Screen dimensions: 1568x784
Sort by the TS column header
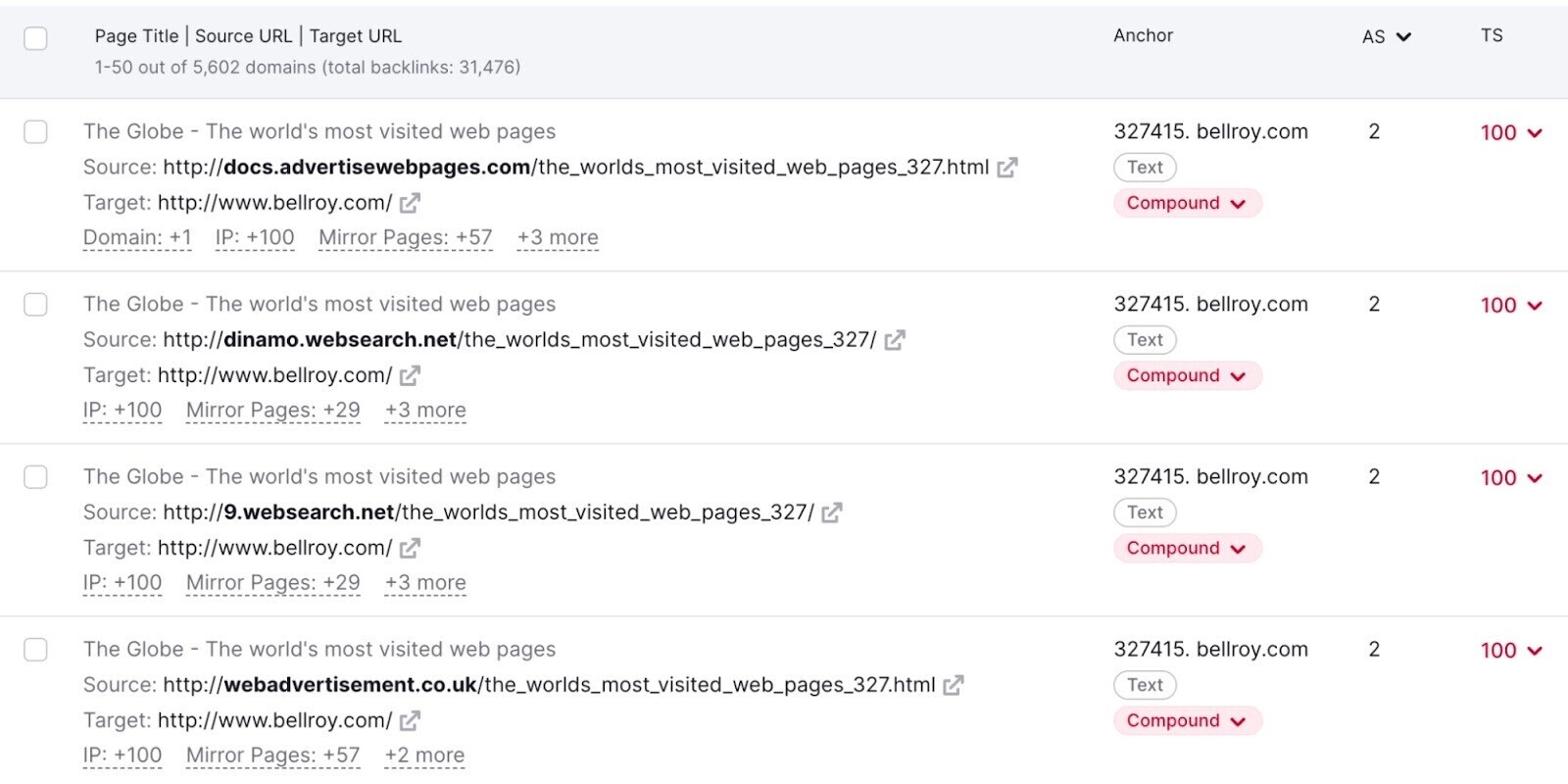coord(1492,35)
